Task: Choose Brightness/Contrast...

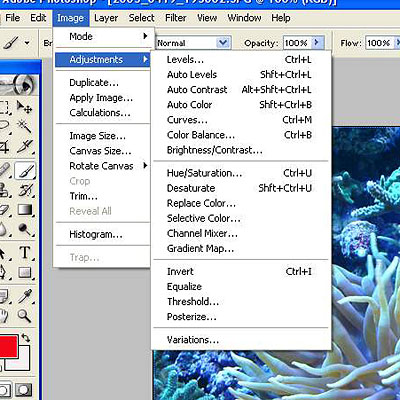Action: pos(241,150)
